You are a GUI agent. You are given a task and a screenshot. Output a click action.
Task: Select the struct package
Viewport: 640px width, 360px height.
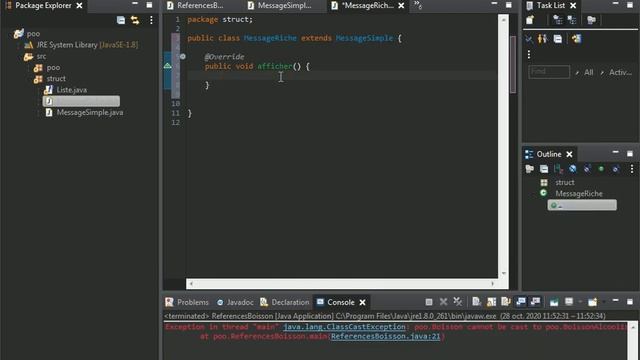point(50,78)
